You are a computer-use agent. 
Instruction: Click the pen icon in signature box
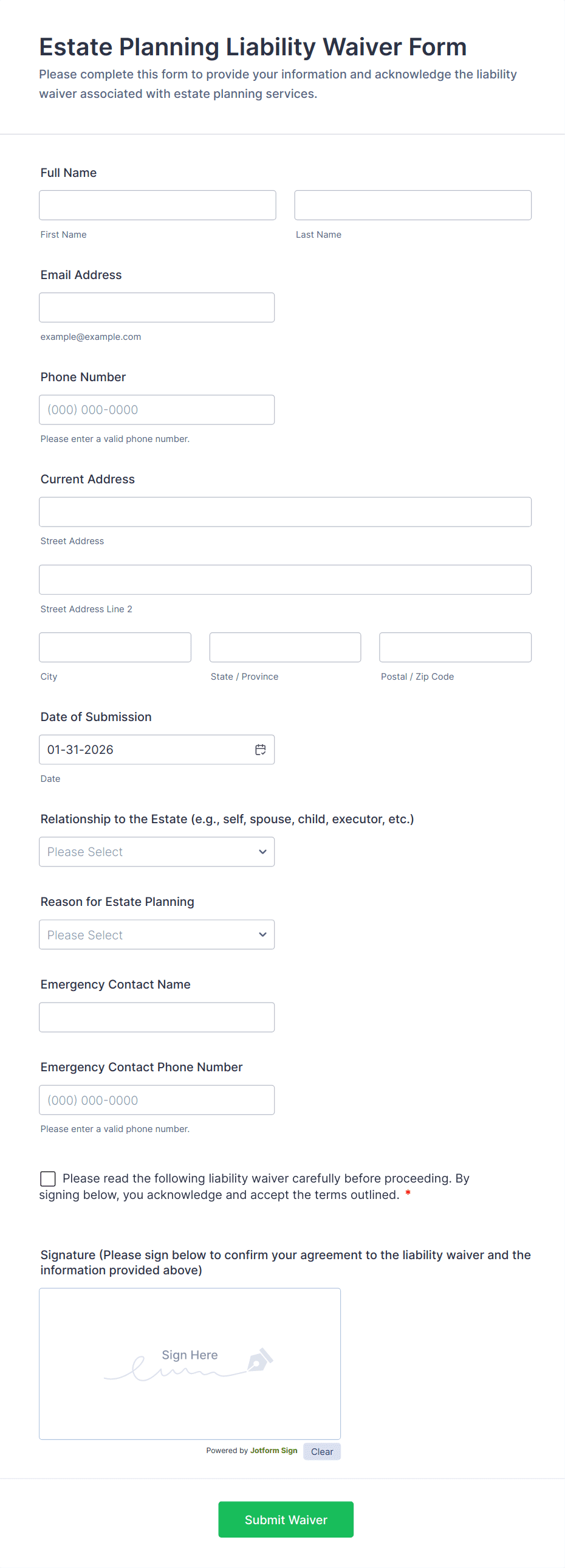point(260,1360)
